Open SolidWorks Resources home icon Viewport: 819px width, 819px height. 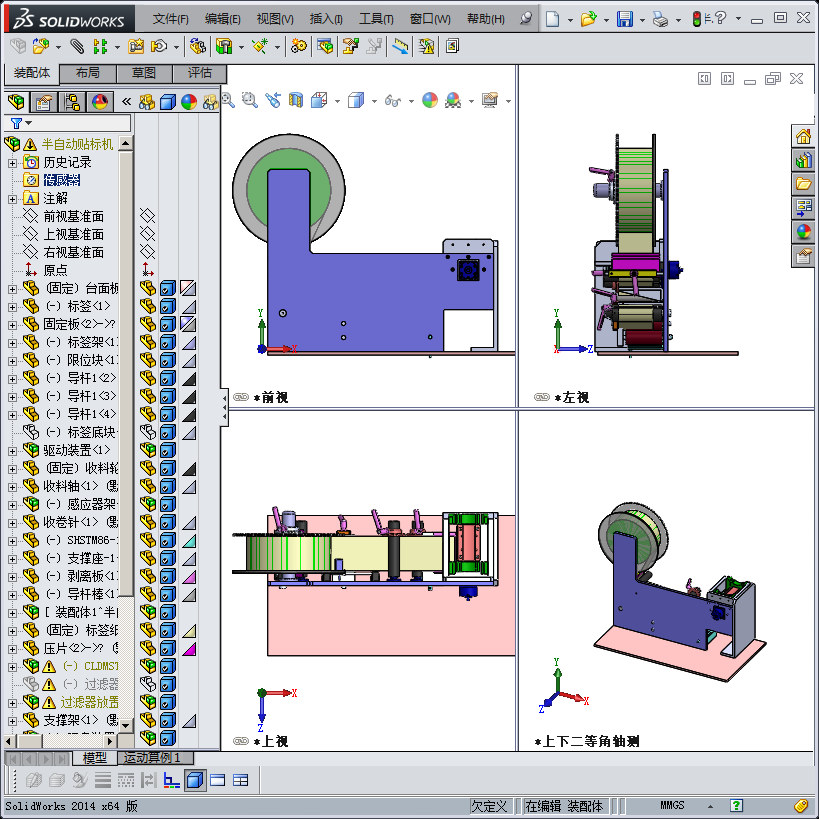[803, 137]
